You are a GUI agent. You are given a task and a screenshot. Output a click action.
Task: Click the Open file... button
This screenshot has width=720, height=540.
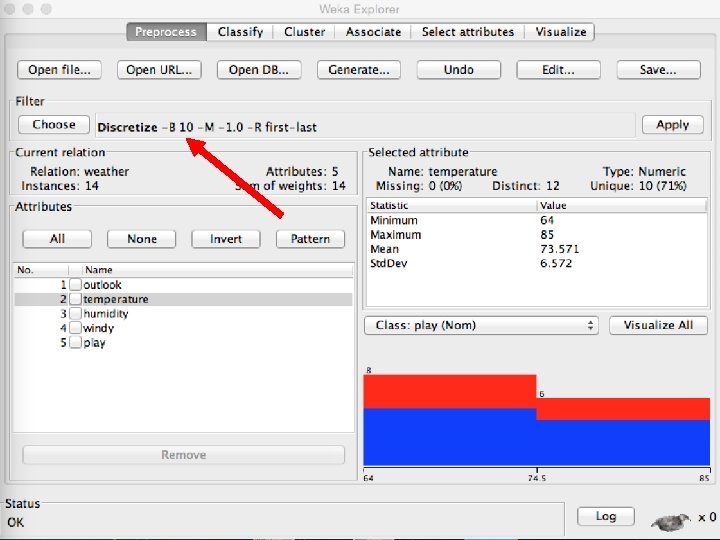coord(59,70)
